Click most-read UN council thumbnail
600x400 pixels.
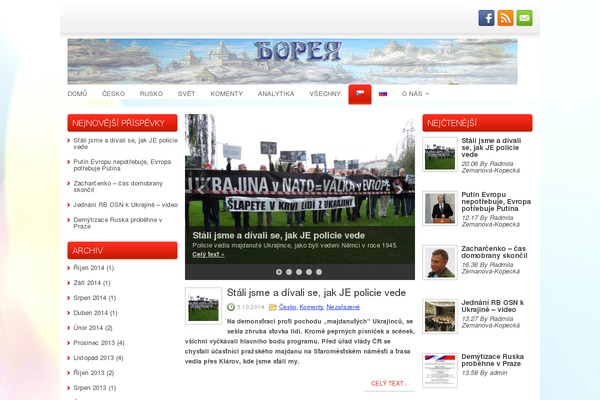440,317
